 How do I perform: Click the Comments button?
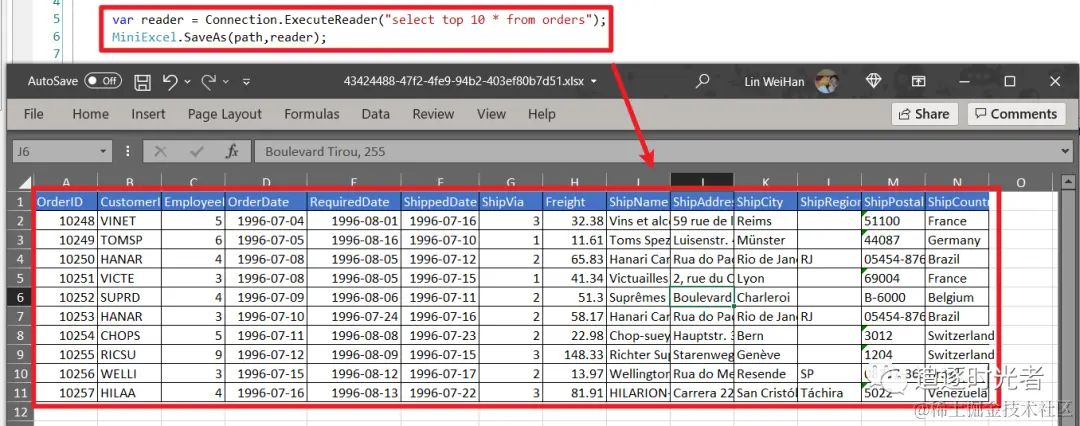1016,114
